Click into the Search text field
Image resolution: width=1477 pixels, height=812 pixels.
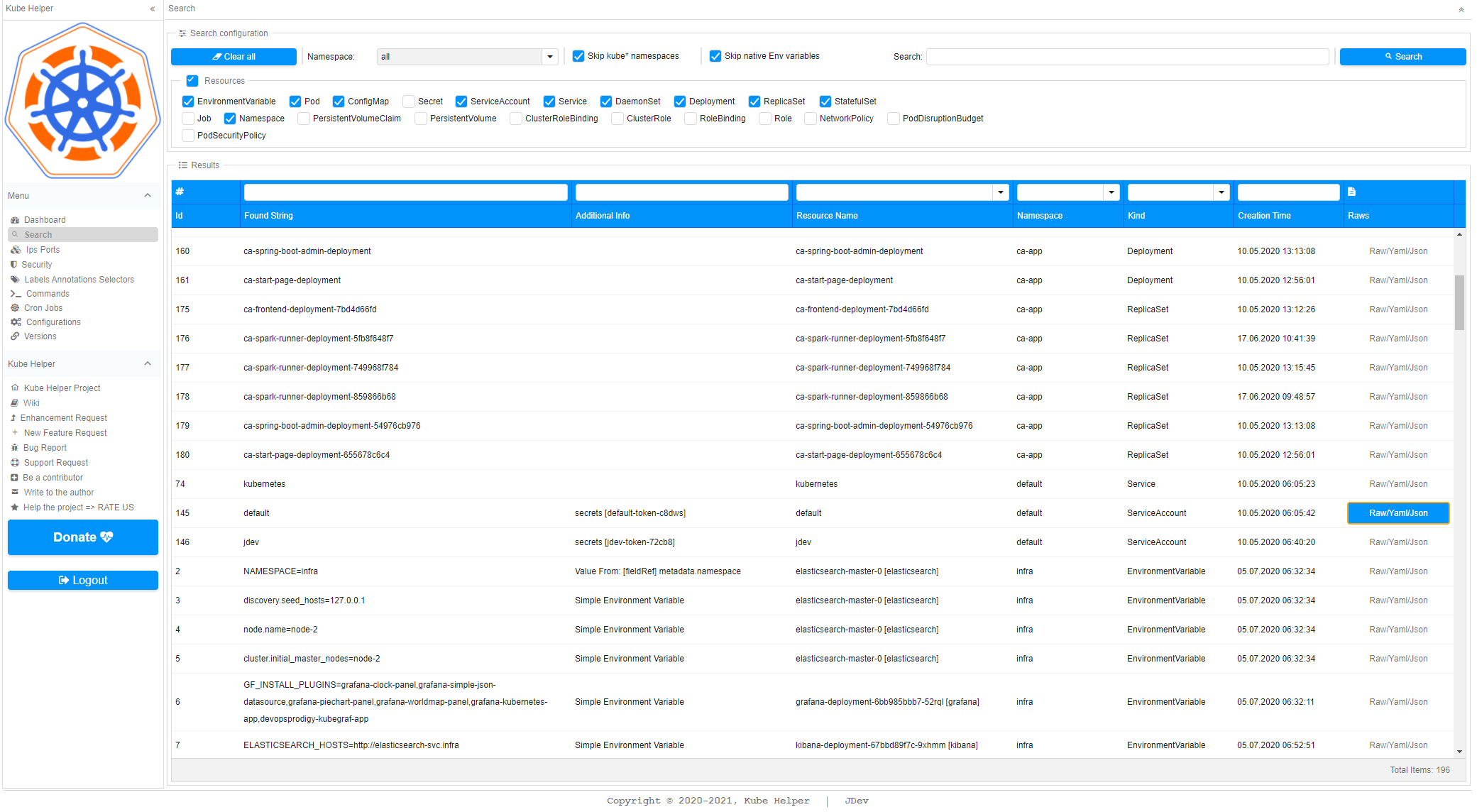tap(1127, 57)
